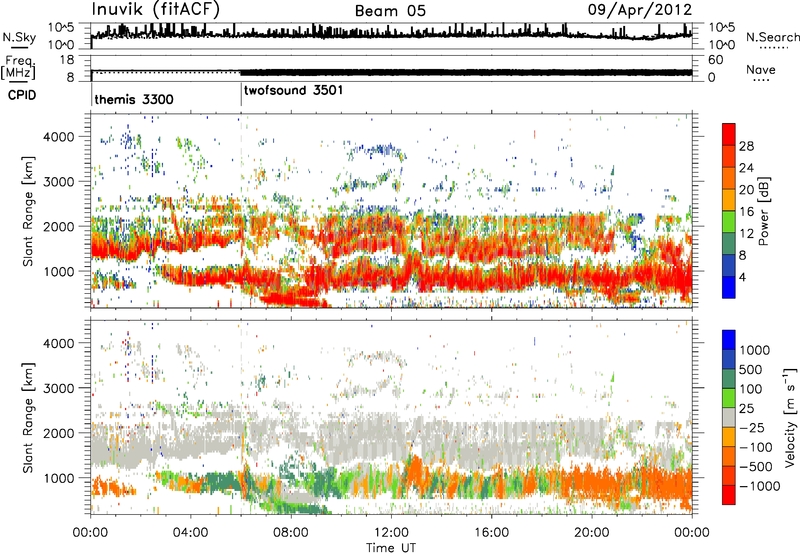Click '1000' on velocity panel range axis
Screen dimensions: 800x554
pos(58,478)
